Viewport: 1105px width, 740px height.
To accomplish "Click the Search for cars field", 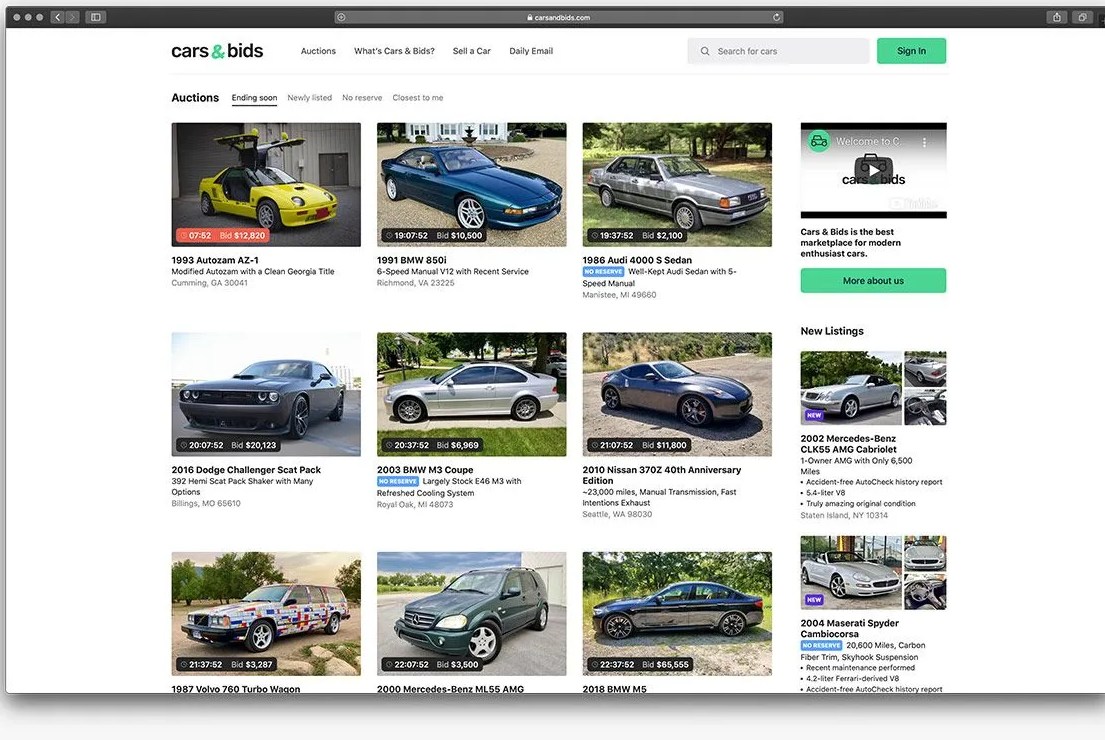I will pos(778,51).
